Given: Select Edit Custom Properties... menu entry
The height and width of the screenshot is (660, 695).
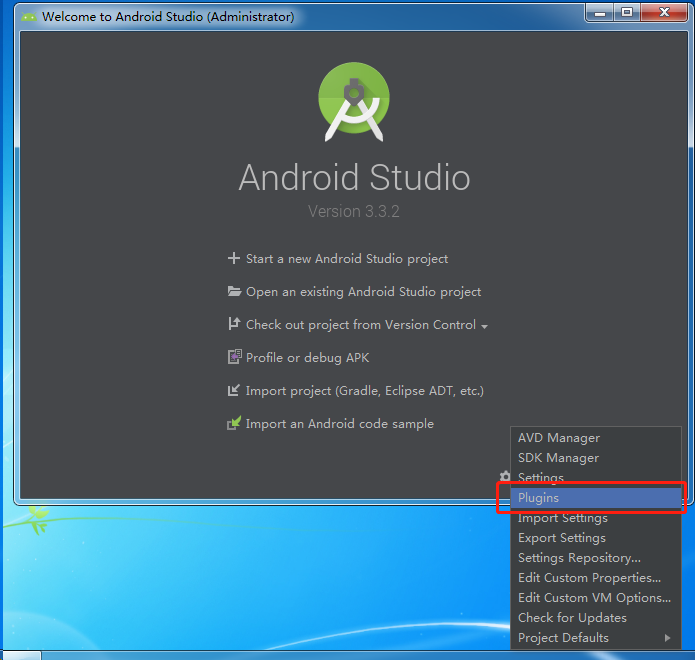Looking at the screenshot, I should 596,578.
